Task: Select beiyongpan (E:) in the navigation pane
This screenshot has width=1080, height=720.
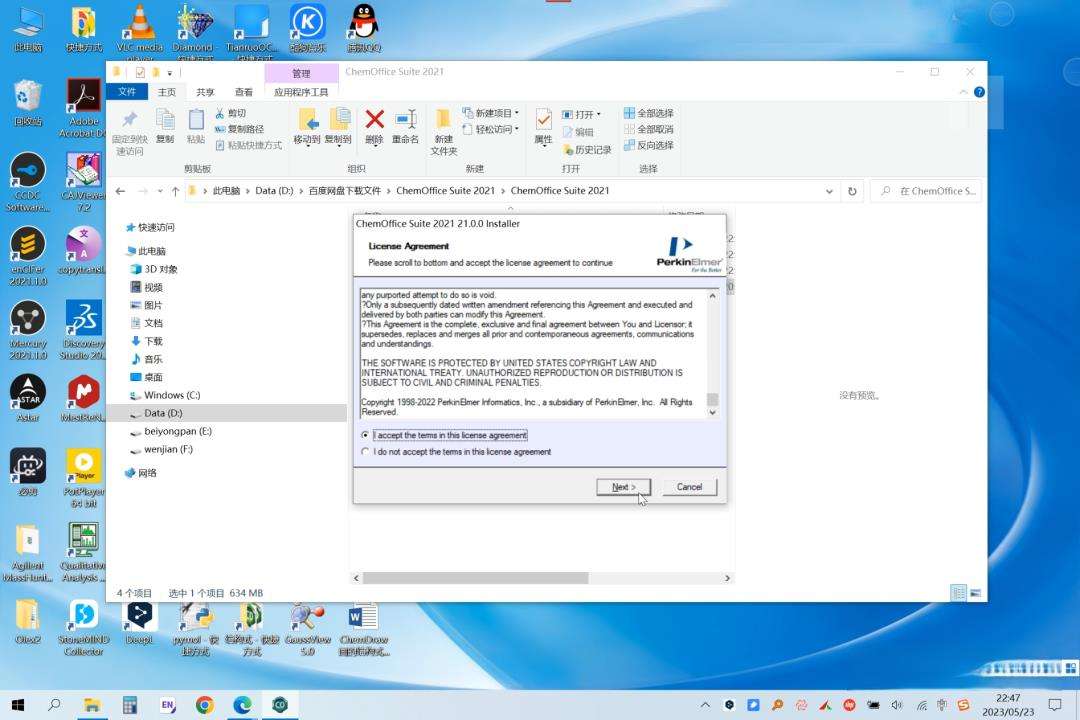Action: [x=178, y=431]
